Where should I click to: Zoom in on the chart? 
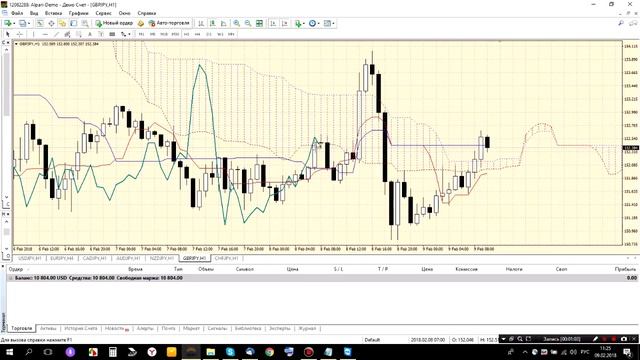236,23
